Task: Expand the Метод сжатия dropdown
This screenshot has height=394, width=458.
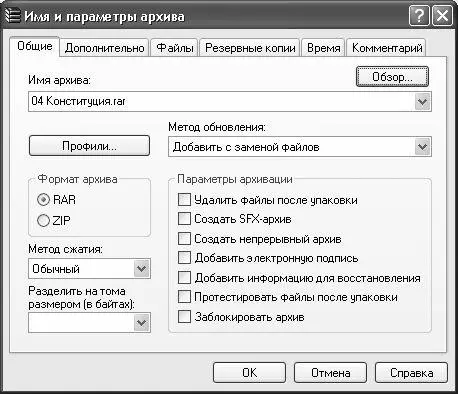Action: coord(142,268)
